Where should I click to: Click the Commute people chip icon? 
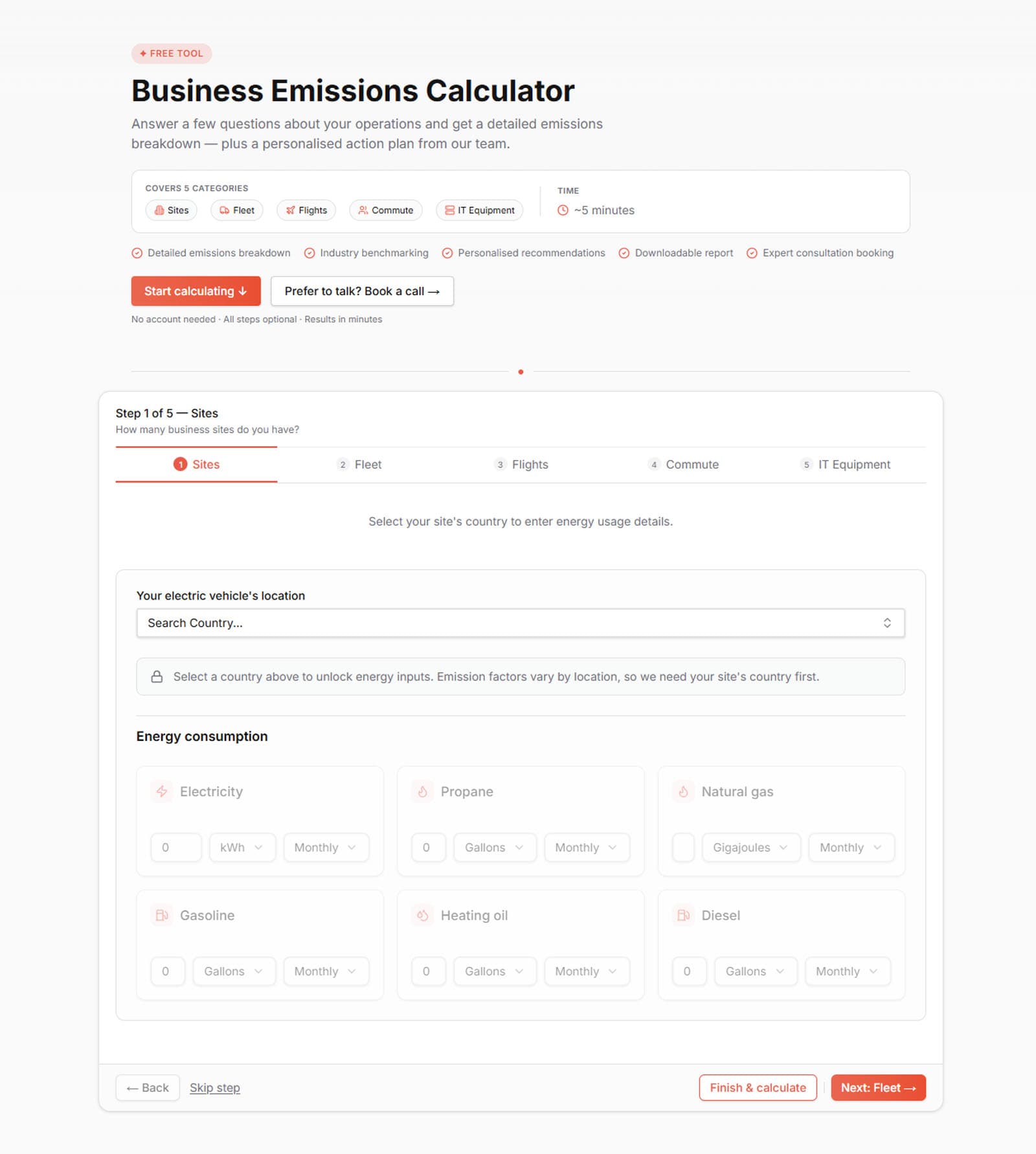tap(363, 210)
